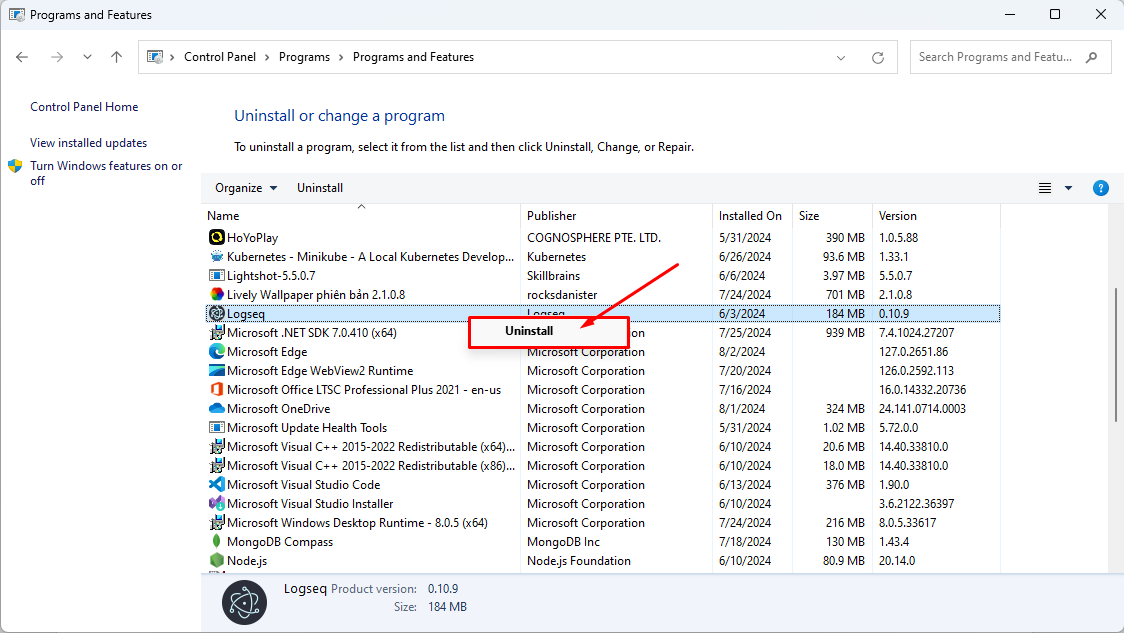This screenshot has height=633, width=1124.
Task: Click the 127.0.2651.86 version cell
Action: 913,351
